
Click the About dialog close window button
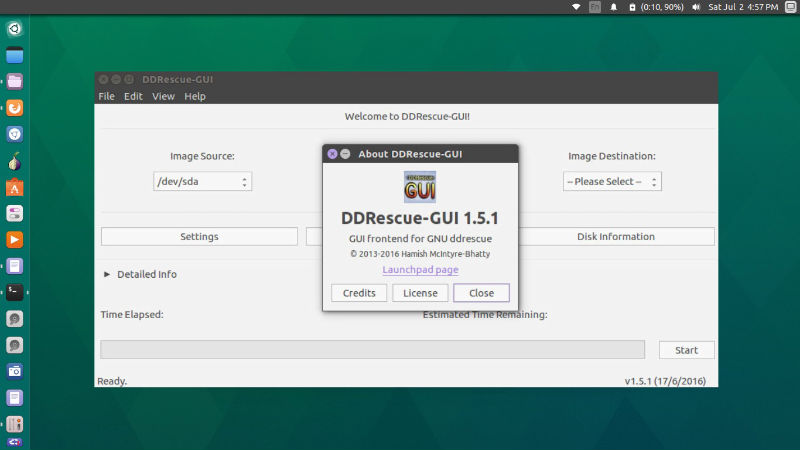tap(332, 154)
